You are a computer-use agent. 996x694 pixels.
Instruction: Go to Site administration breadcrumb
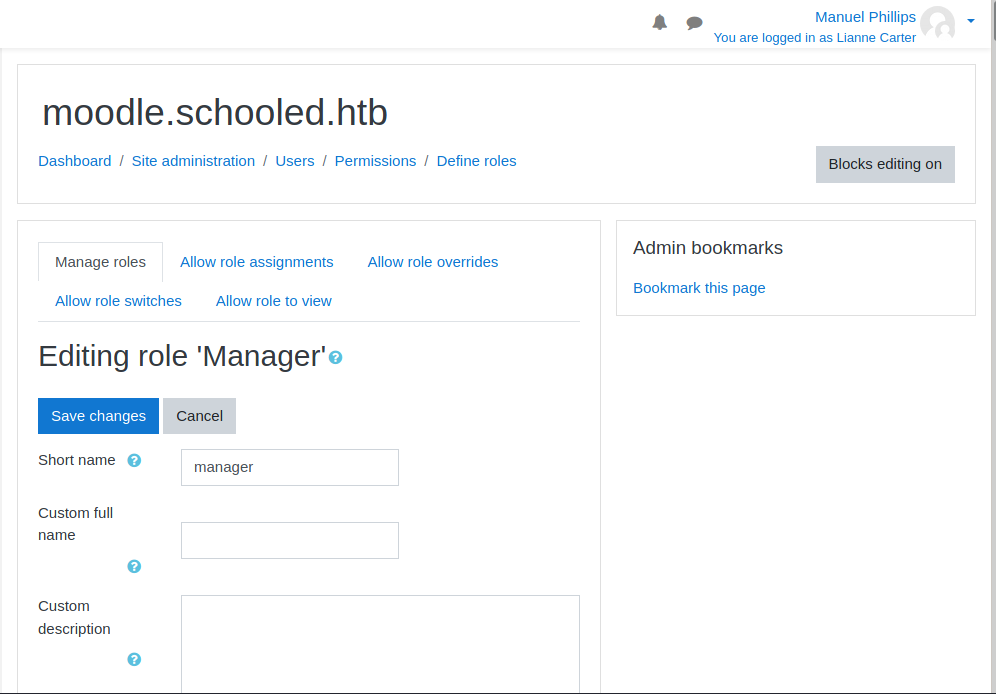[x=193, y=161]
